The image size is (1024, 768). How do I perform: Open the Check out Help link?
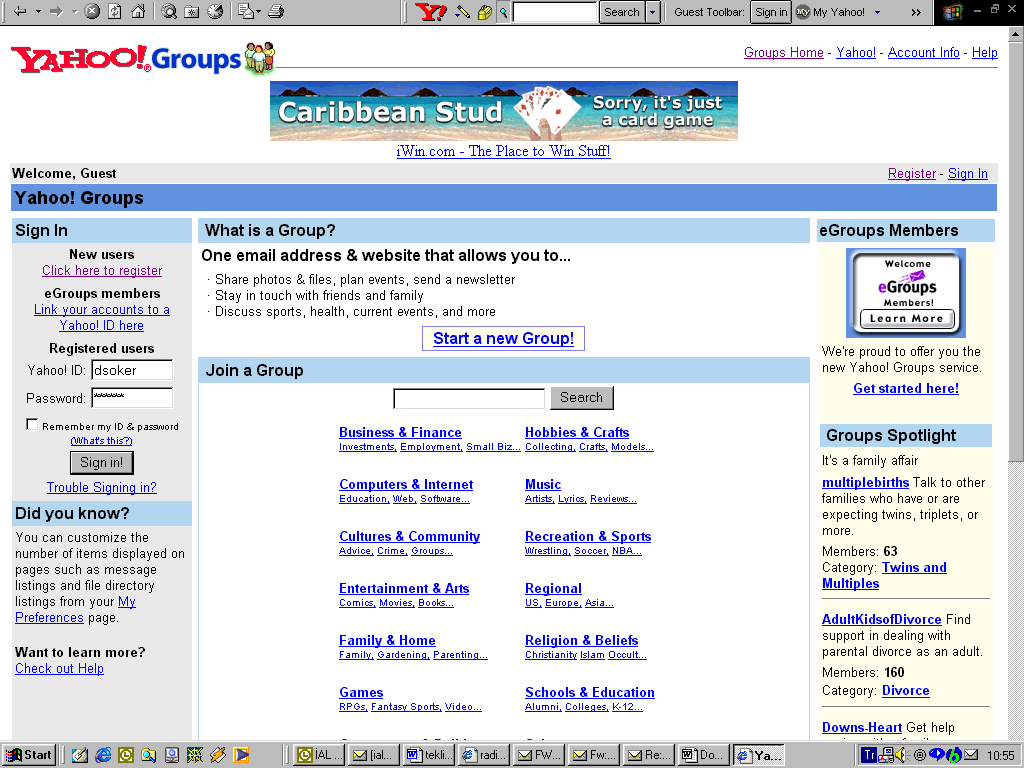(x=59, y=668)
